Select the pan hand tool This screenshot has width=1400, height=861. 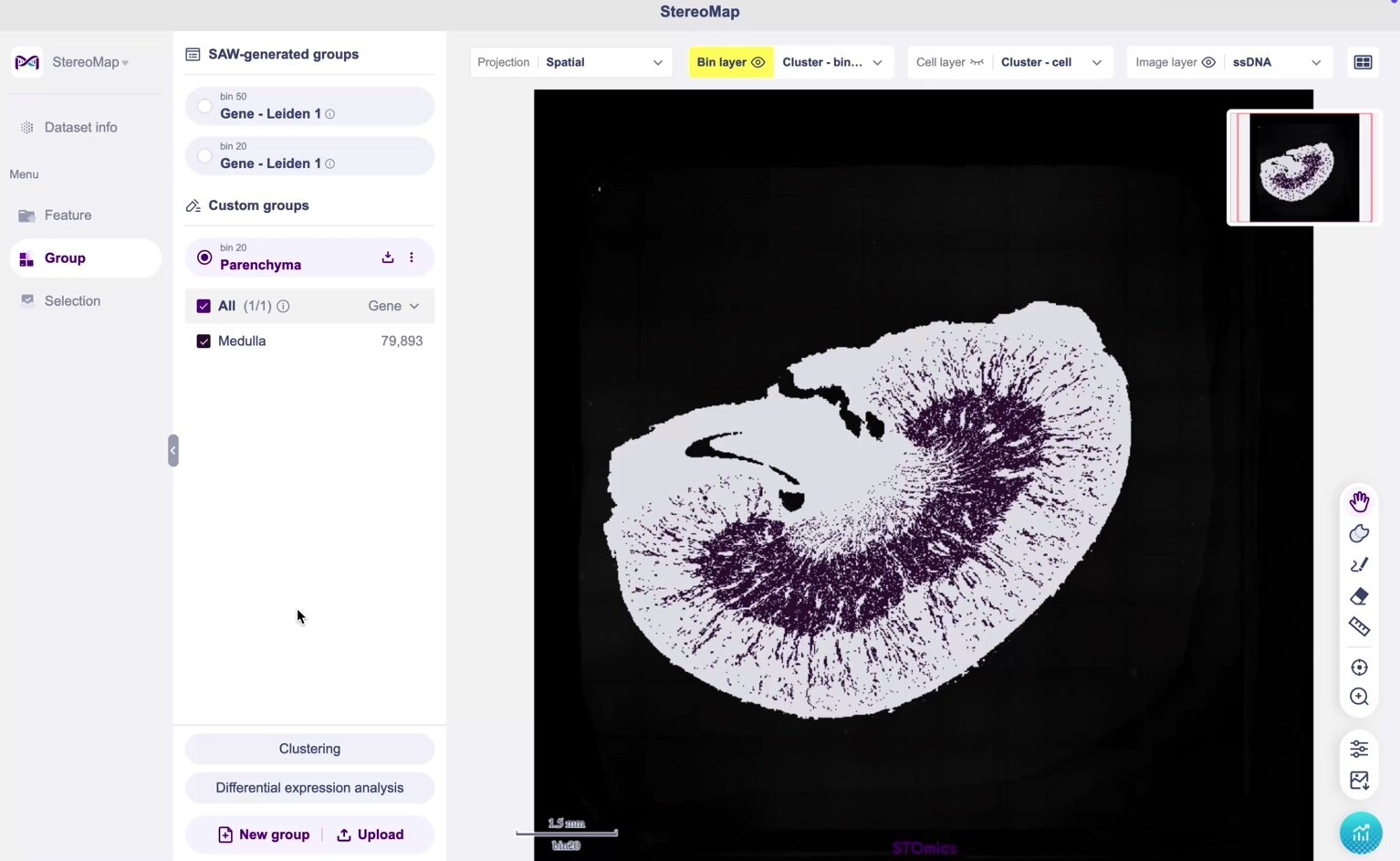click(x=1359, y=501)
